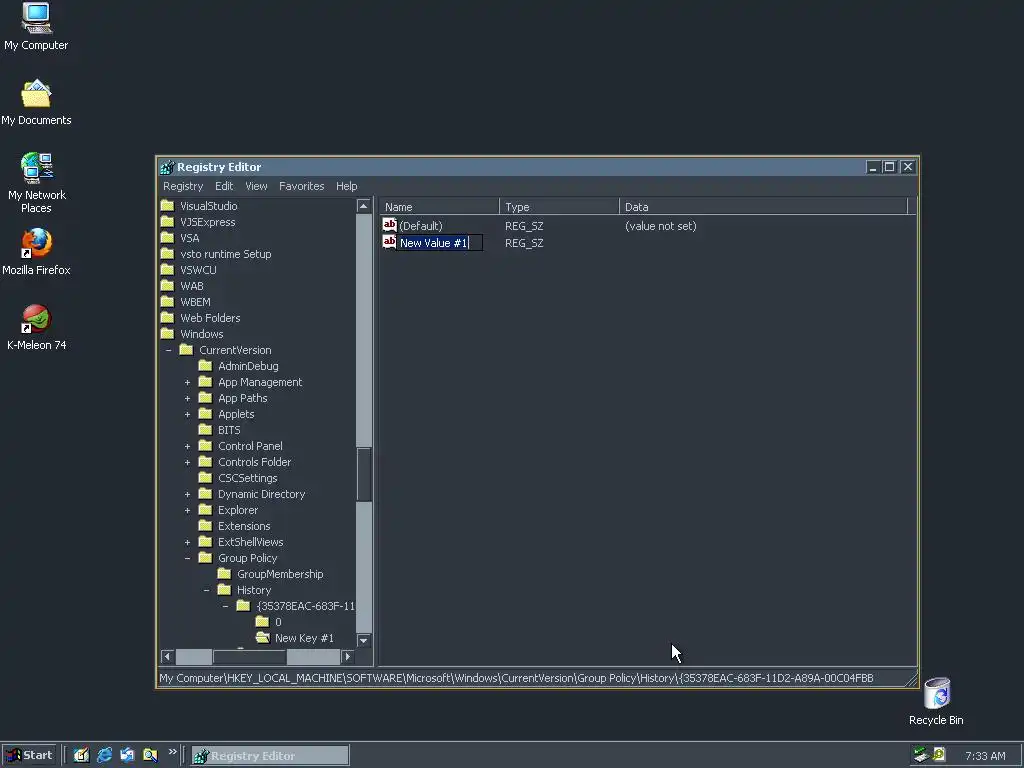Launch Internet Explorer from Quick Launch

point(104,755)
